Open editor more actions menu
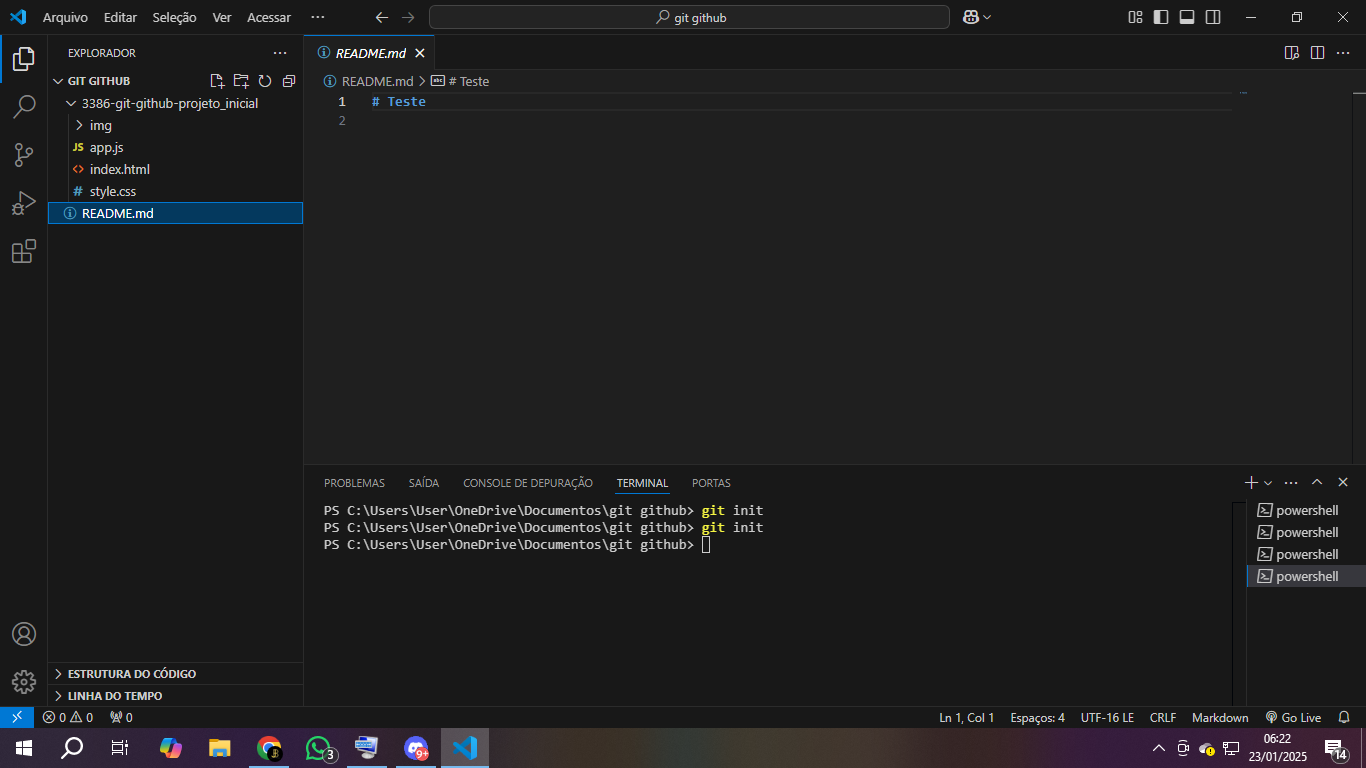1366x768 pixels. click(x=1344, y=53)
